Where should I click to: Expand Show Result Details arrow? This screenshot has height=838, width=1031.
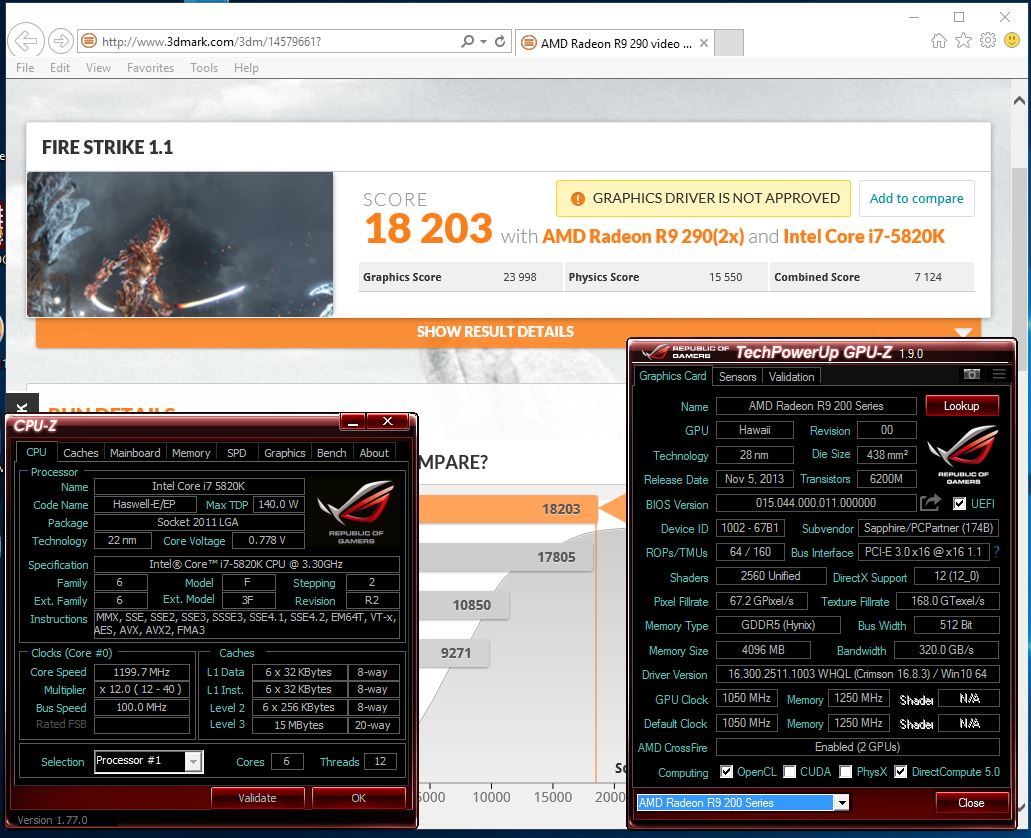pyautogui.click(x=963, y=332)
